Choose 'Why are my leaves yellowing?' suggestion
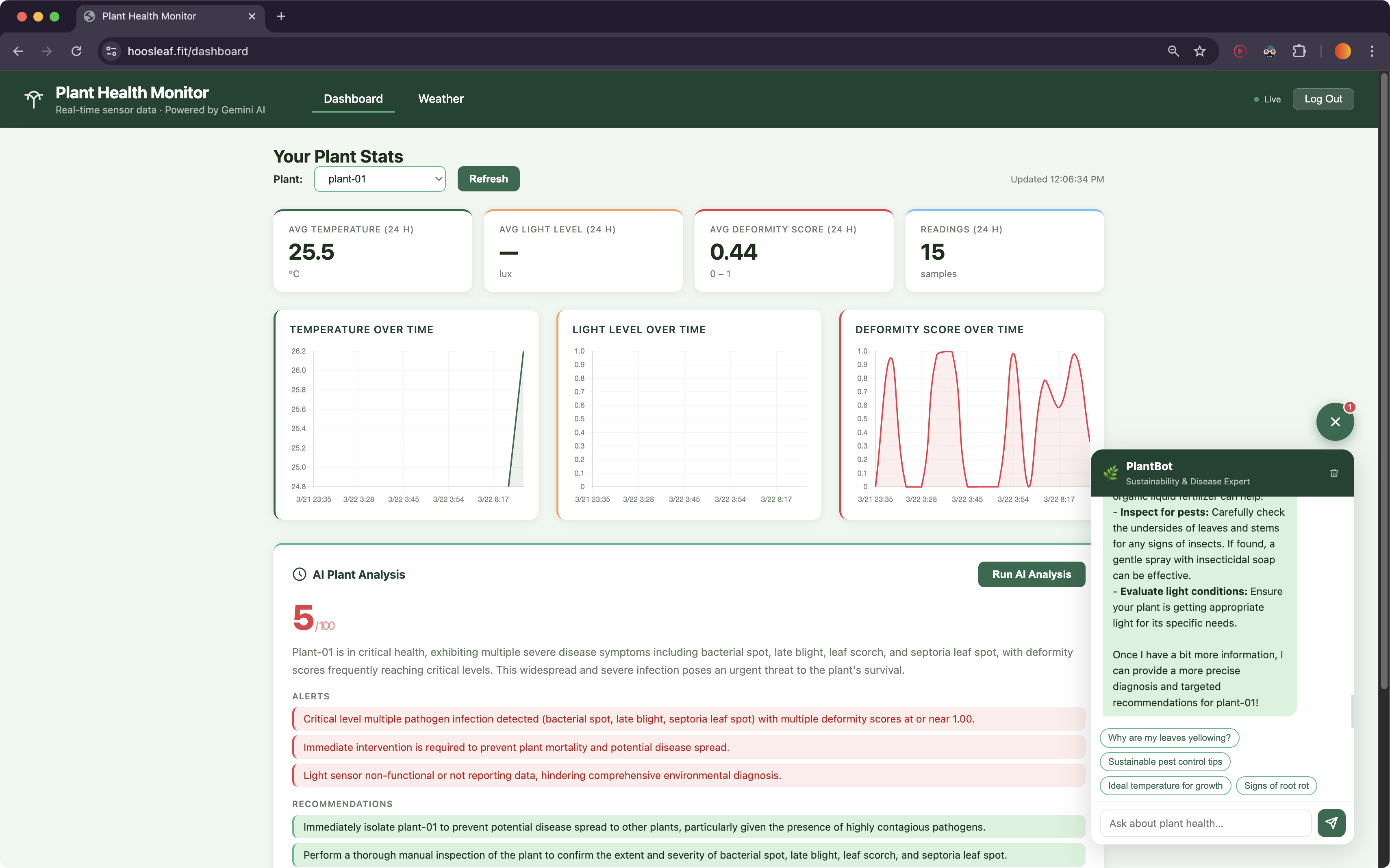 pos(1169,738)
